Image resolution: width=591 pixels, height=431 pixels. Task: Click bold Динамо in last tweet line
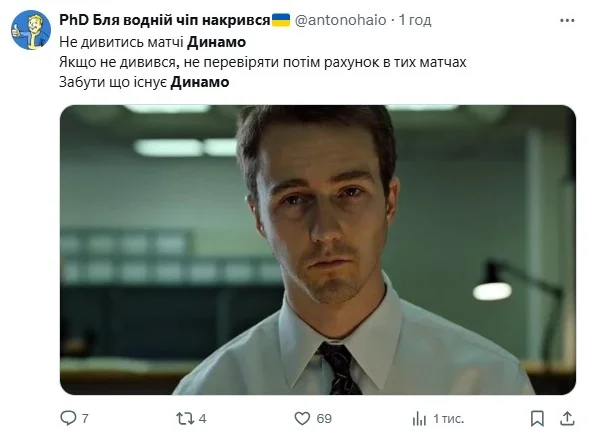[x=200, y=82]
